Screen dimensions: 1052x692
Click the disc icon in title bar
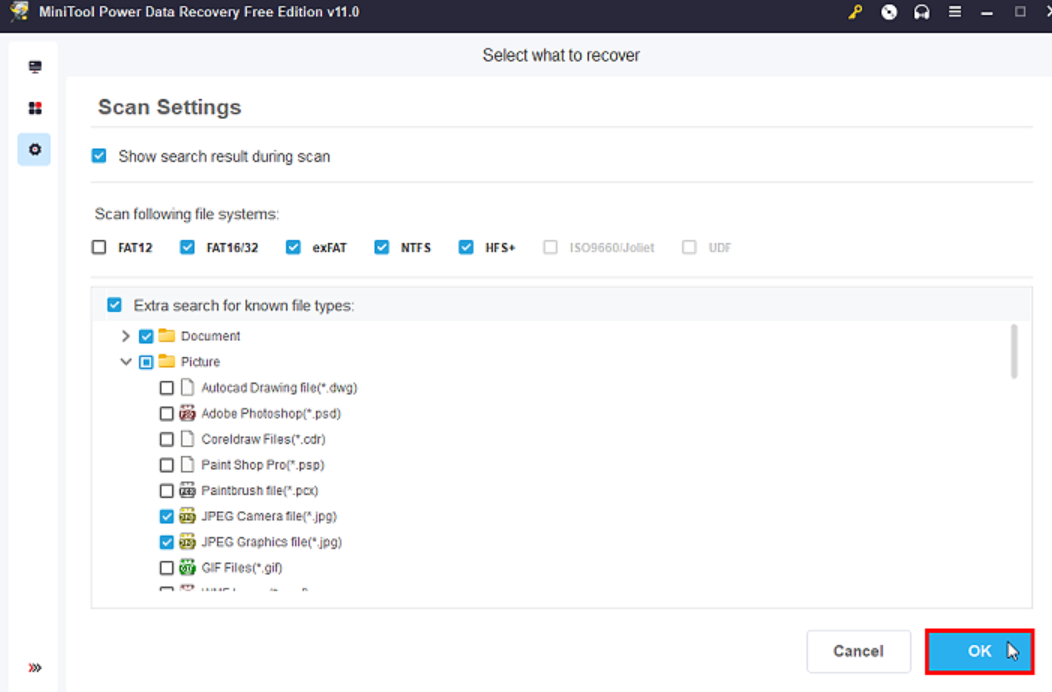point(889,12)
